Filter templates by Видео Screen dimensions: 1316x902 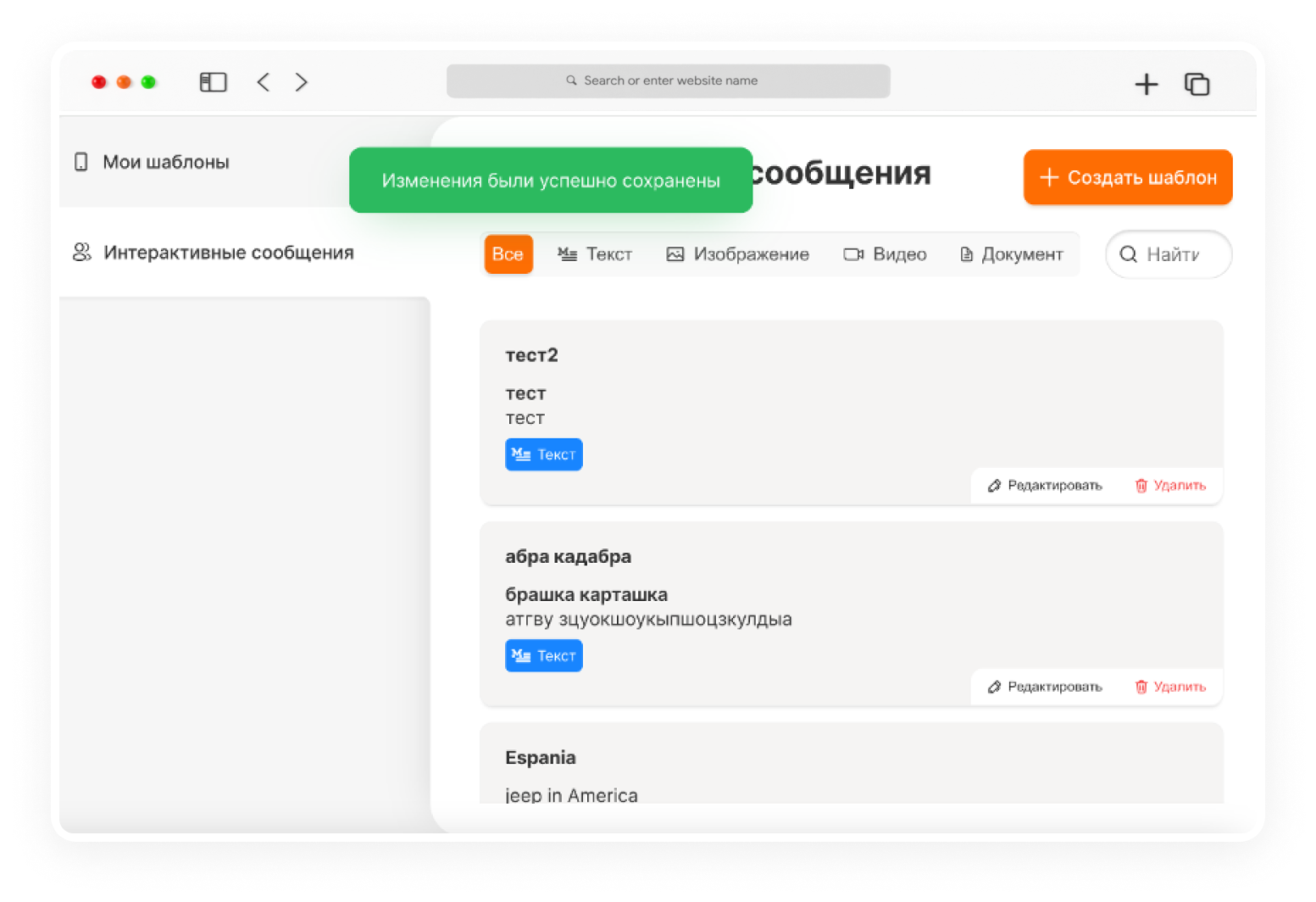point(885,254)
